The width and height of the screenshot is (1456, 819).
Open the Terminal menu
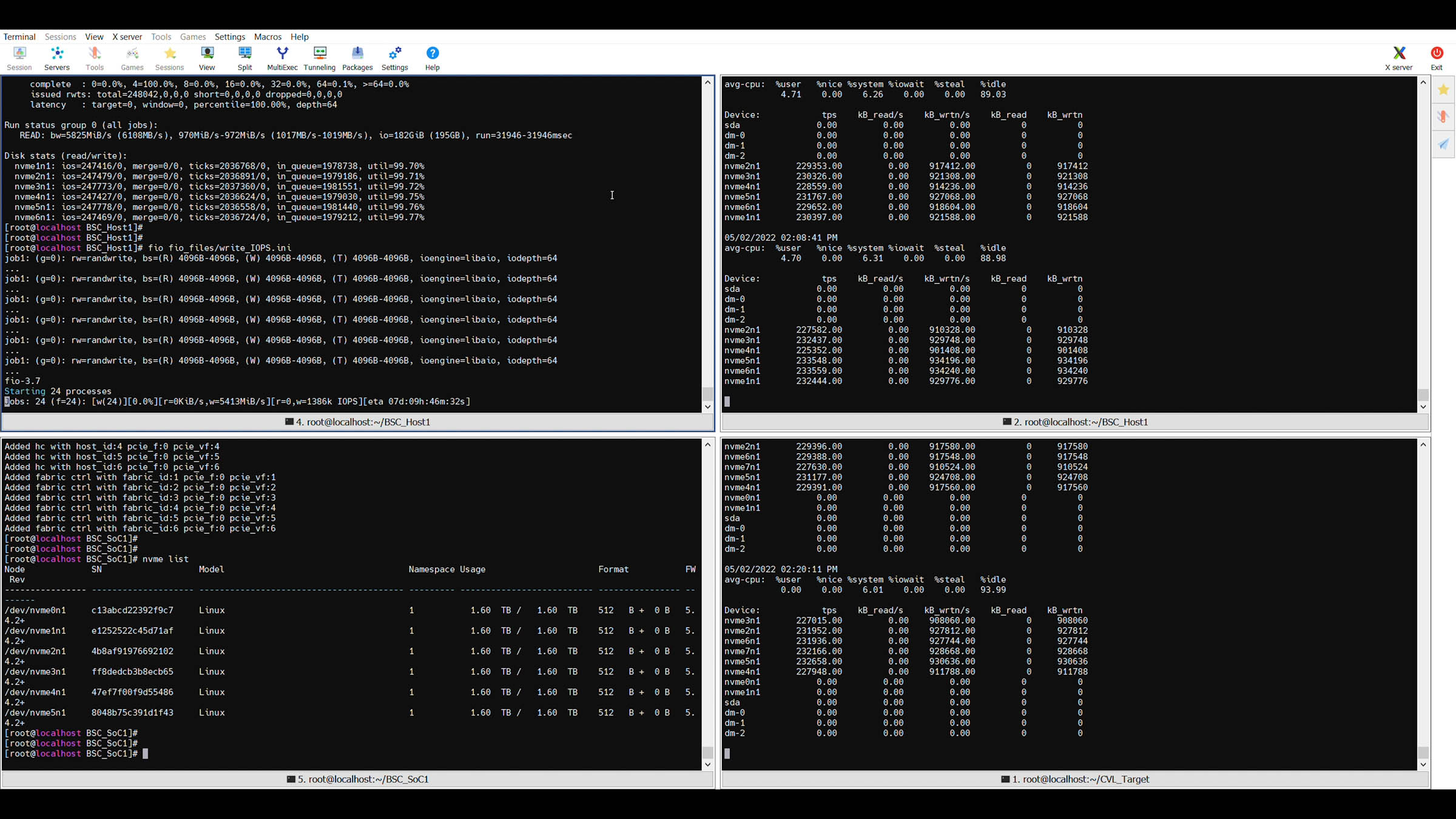pos(19,36)
